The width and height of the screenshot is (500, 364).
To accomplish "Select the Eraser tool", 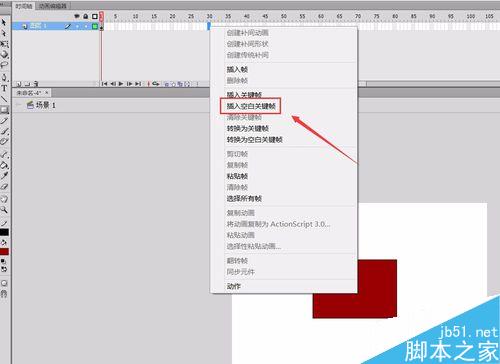I will point(4,187).
